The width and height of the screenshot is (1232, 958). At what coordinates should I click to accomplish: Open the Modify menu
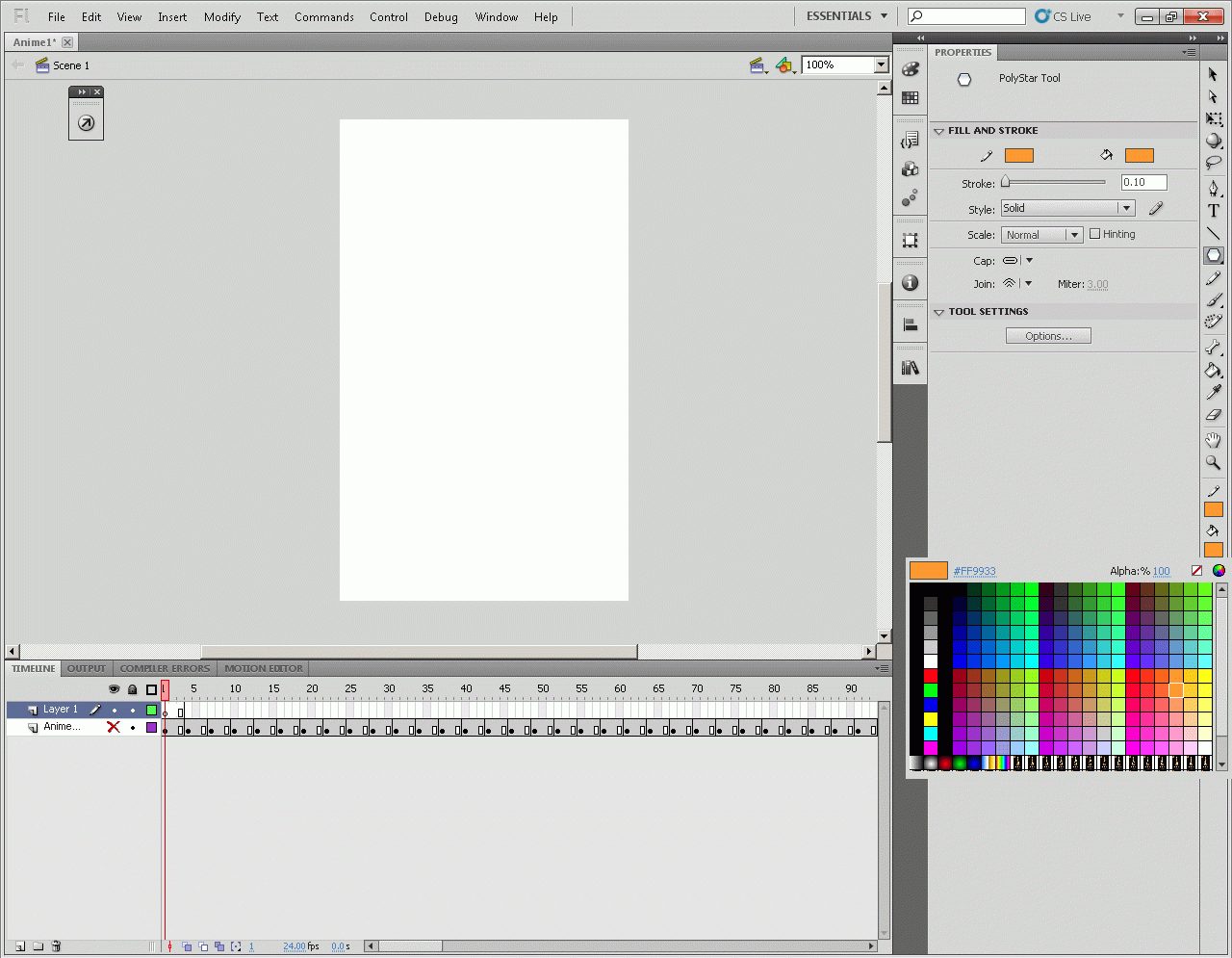tap(222, 16)
